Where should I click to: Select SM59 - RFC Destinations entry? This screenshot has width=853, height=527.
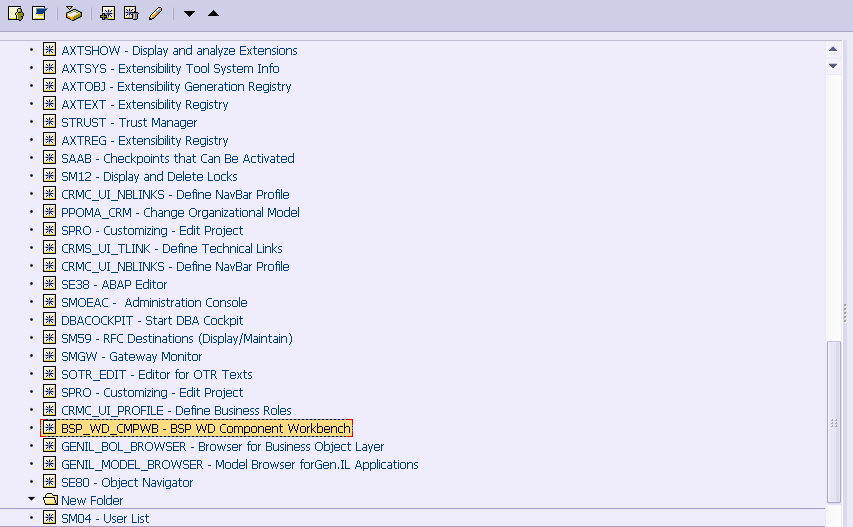[177, 338]
